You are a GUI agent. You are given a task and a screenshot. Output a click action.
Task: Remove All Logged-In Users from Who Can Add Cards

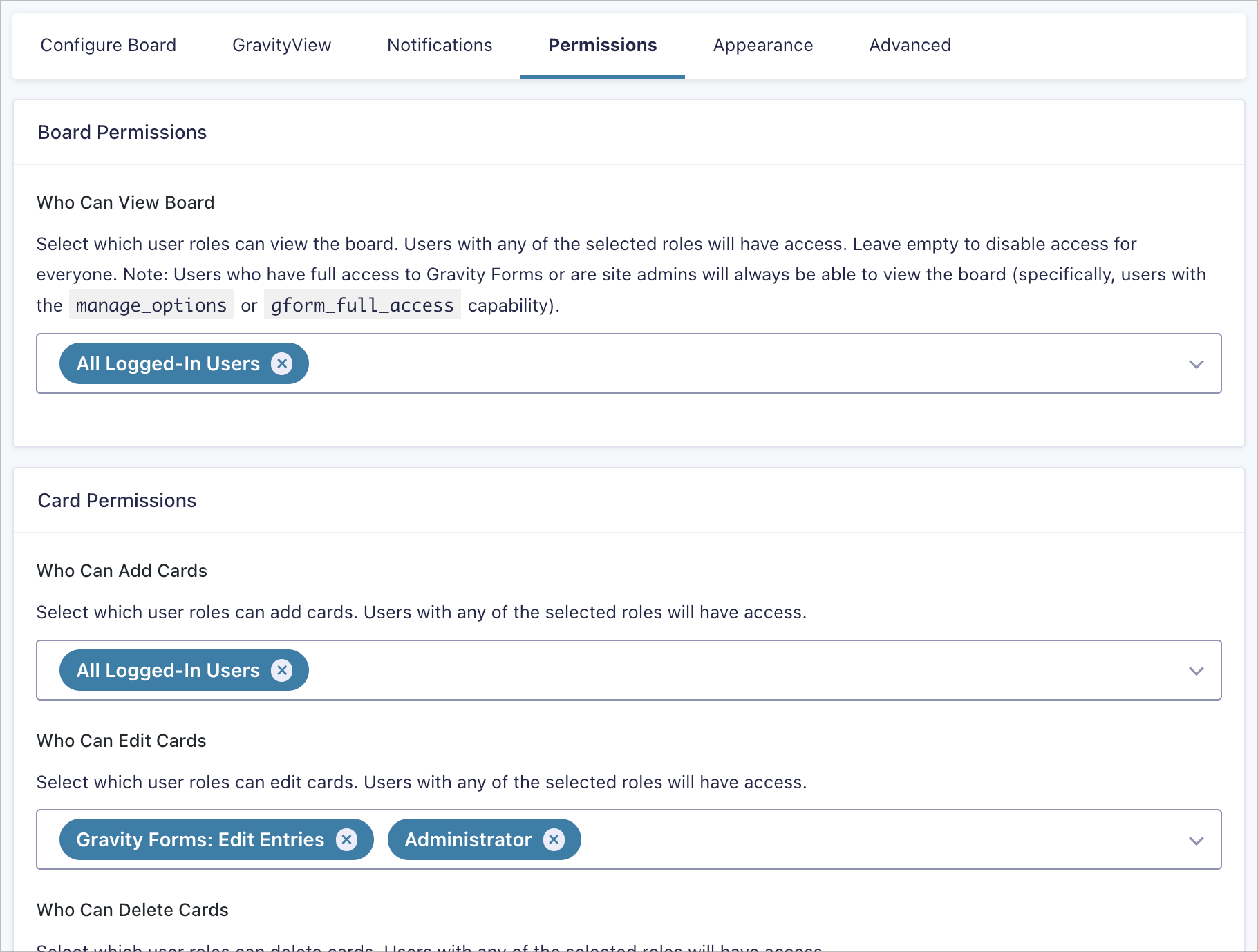click(282, 669)
